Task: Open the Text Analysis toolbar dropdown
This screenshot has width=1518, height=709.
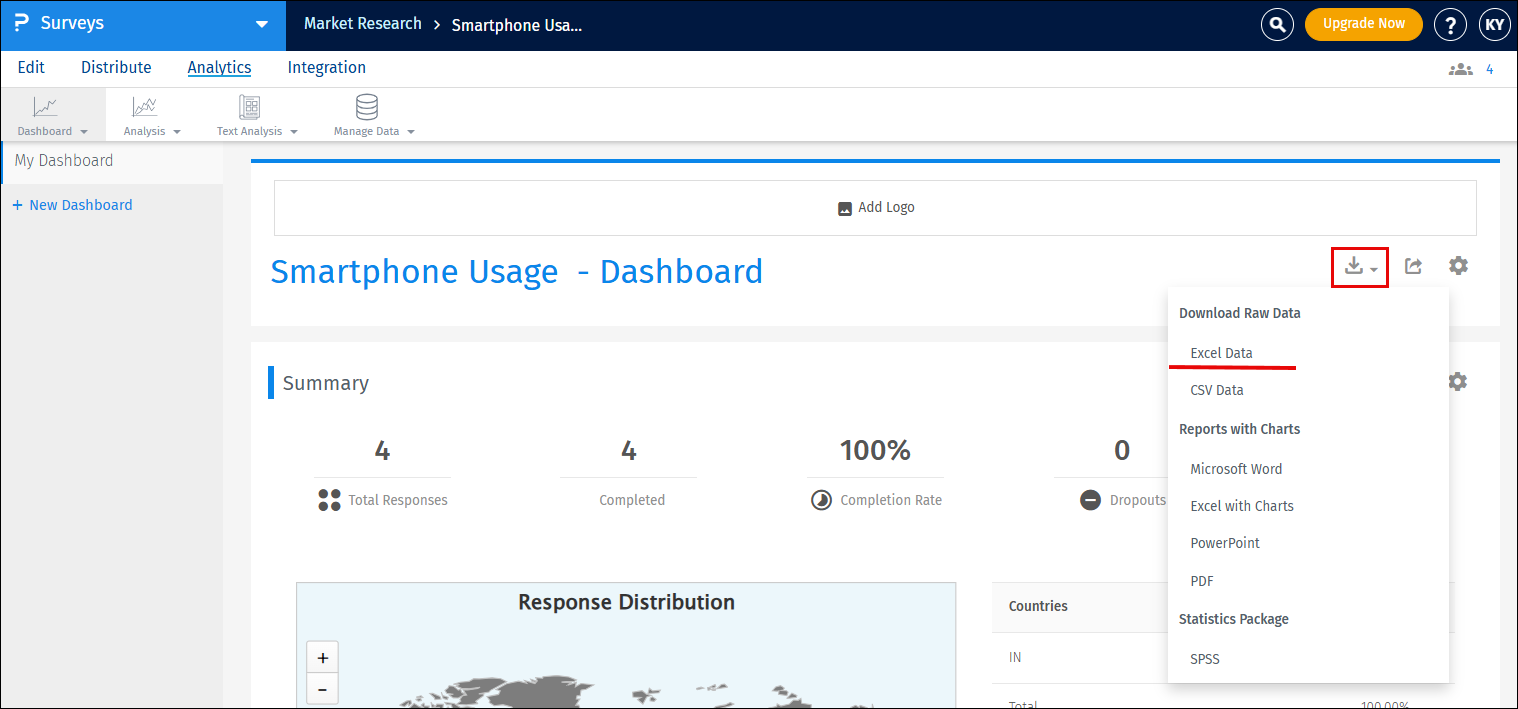Action: [257, 131]
